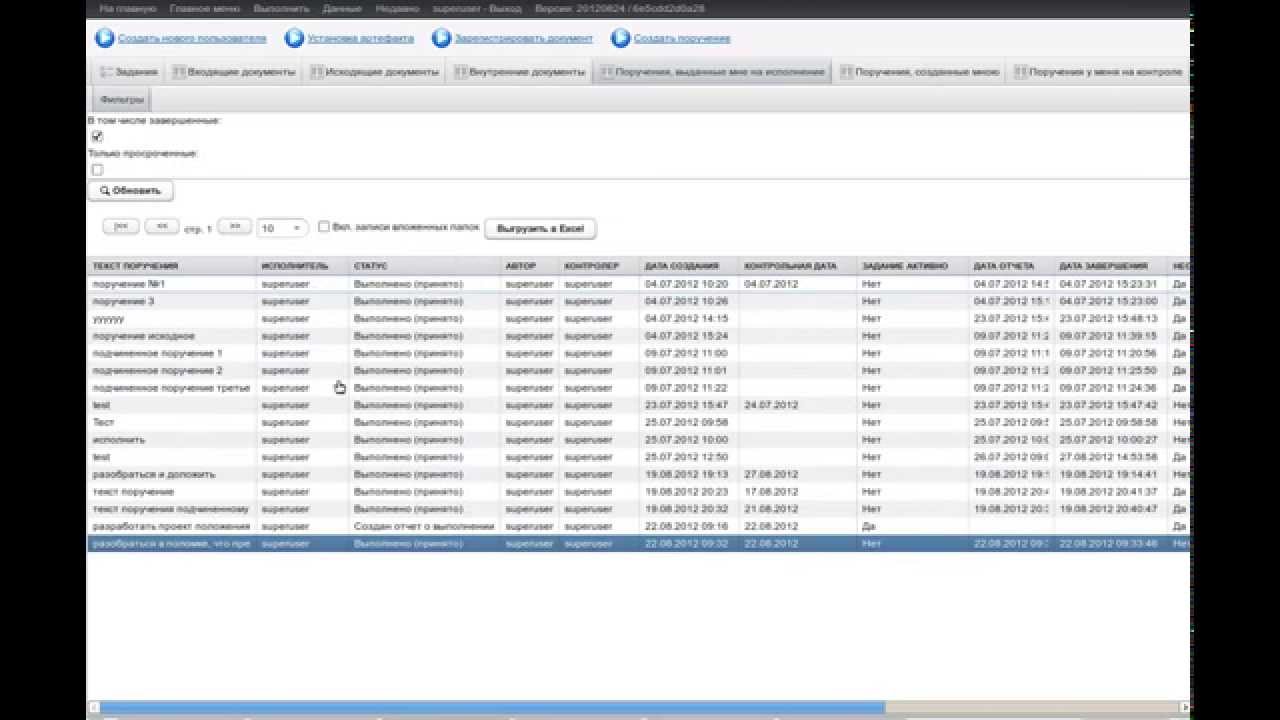Click the blue arrow icon beside 'Зарегистрировать документ'
Image resolution: width=1280 pixels, height=720 pixels.
pyautogui.click(x=442, y=38)
